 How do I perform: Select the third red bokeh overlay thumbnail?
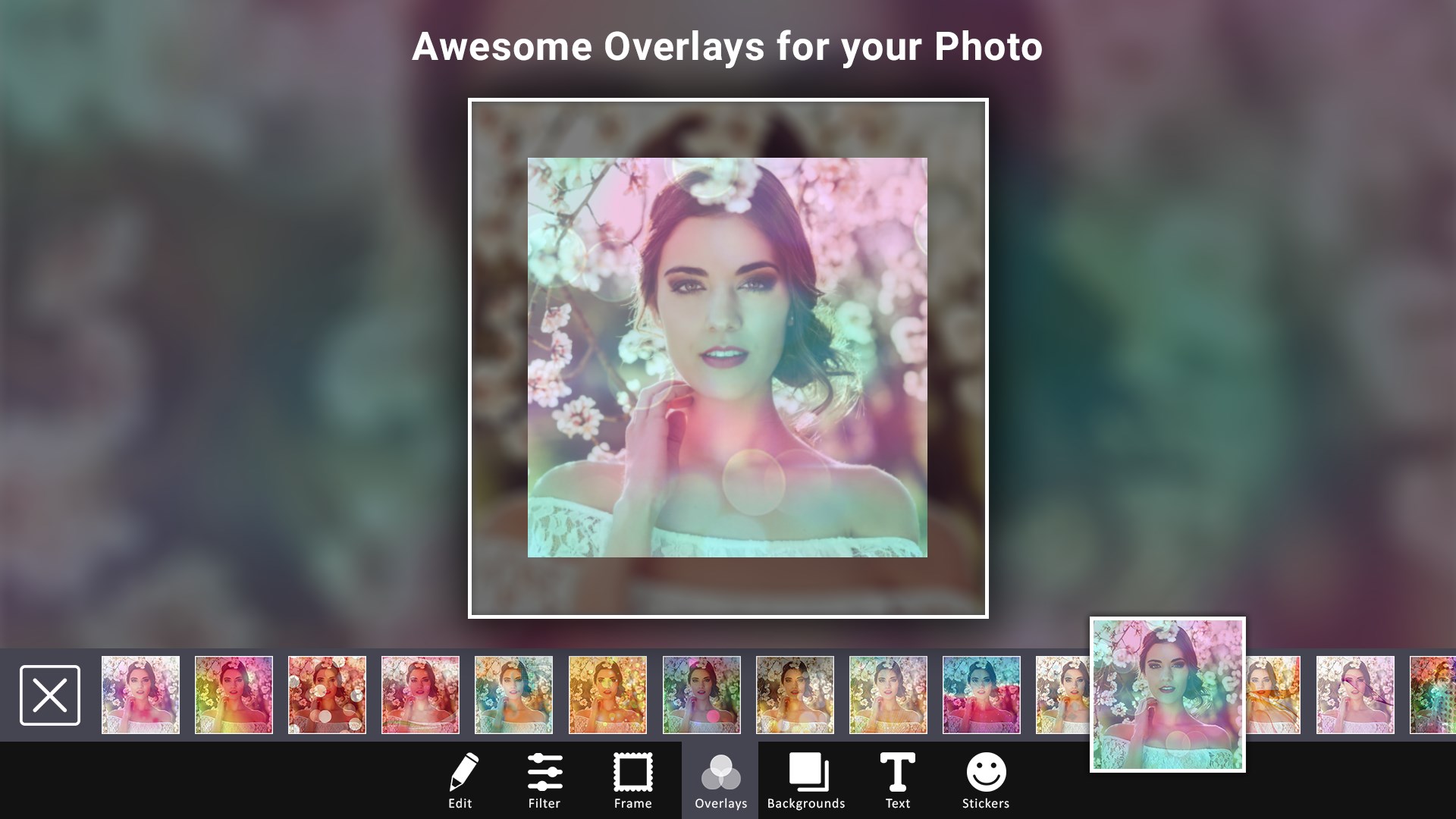327,695
